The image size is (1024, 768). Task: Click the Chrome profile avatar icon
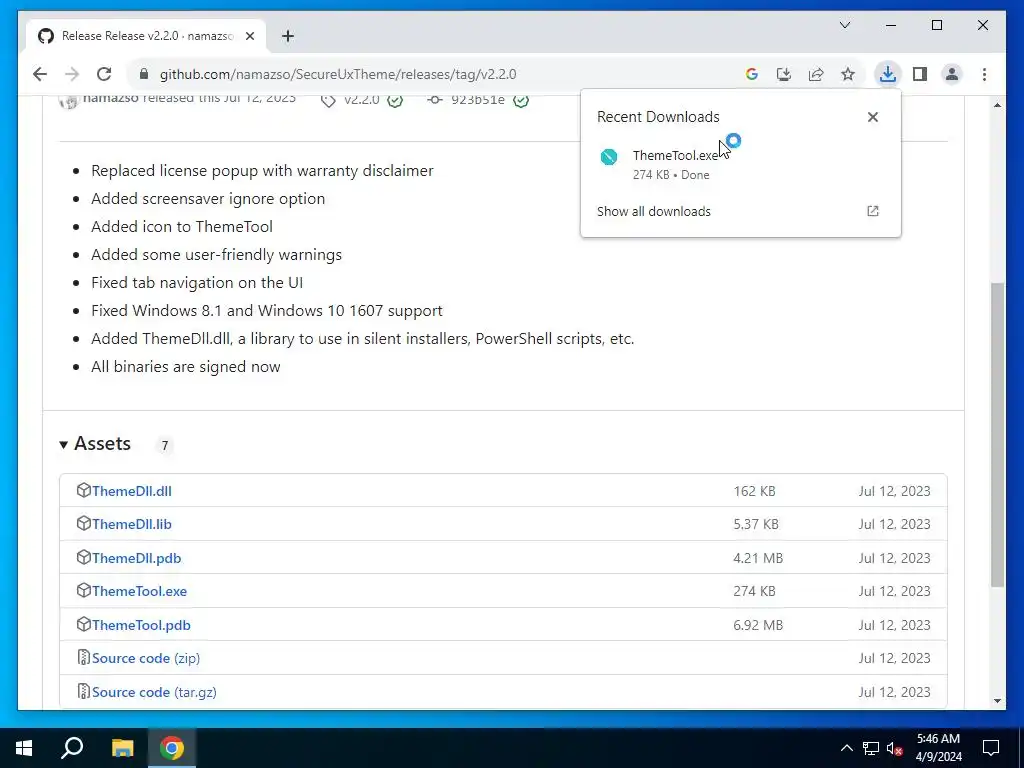coord(952,74)
